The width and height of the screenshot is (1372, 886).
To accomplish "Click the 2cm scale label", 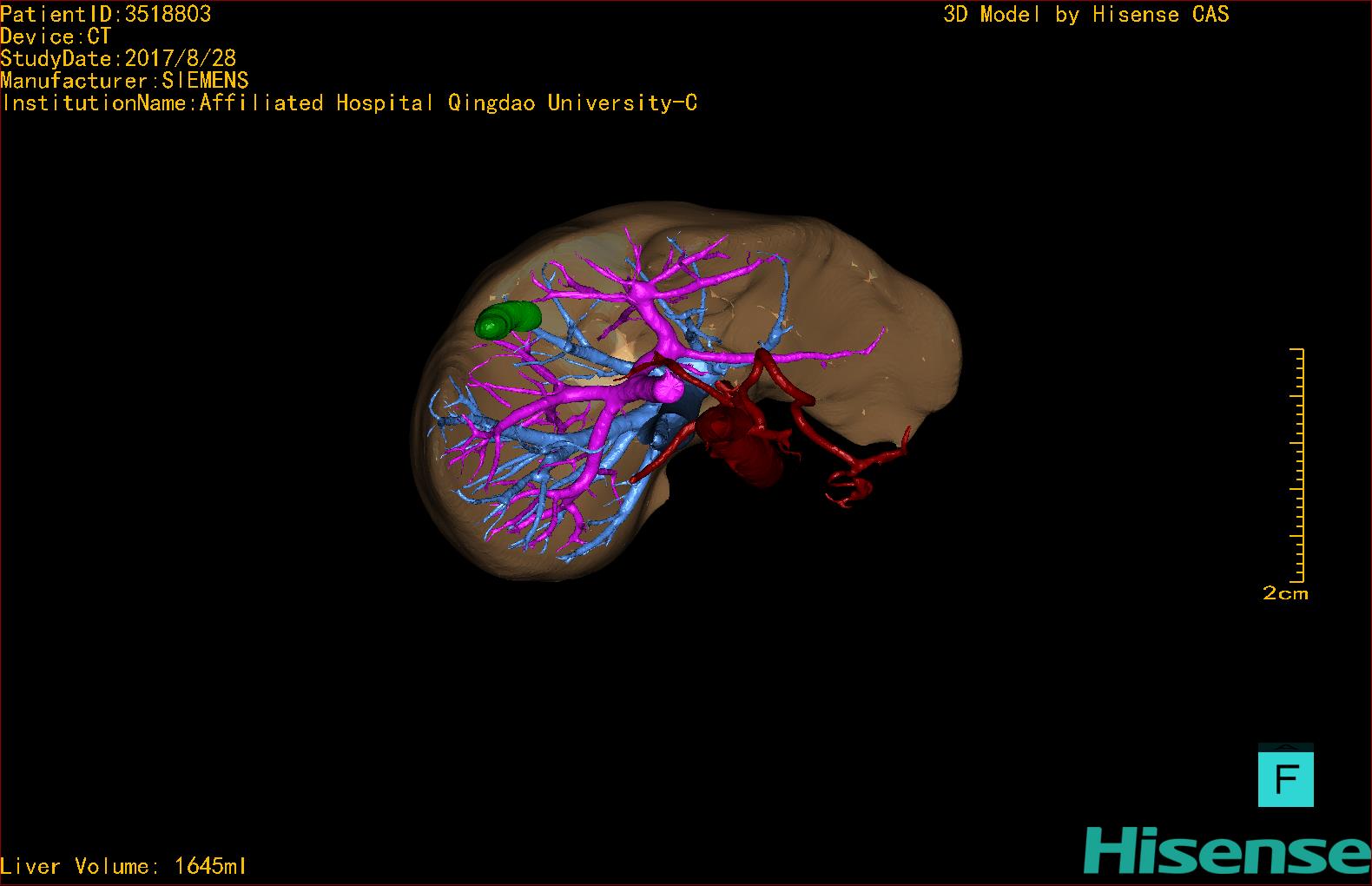I will [1285, 593].
